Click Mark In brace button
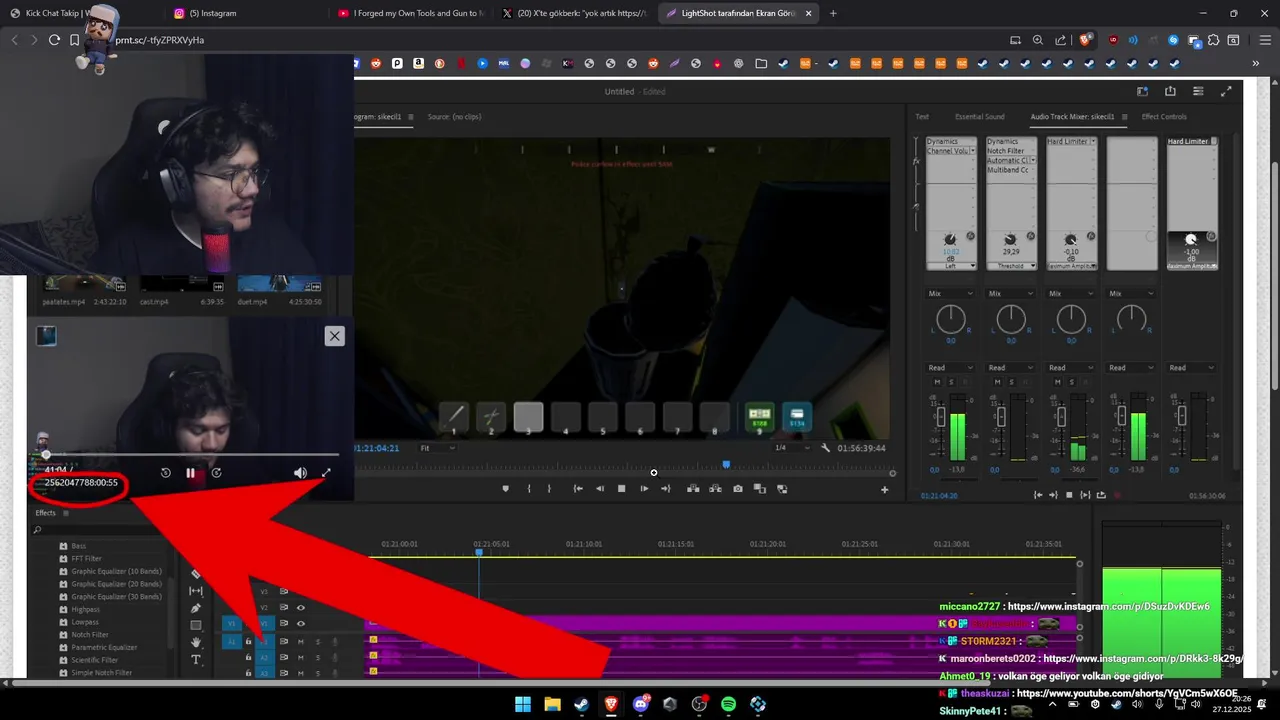The width and height of the screenshot is (1280, 720). (x=529, y=489)
